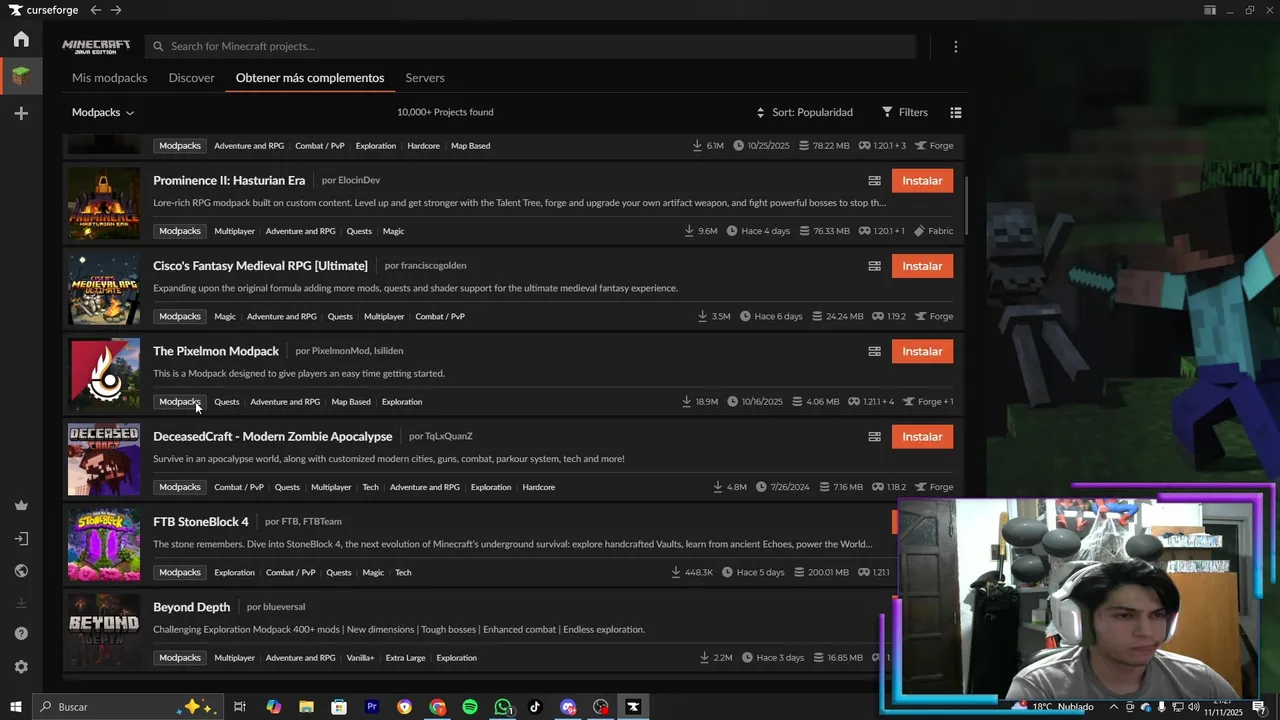Viewport: 1280px width, 720px height.
Task: Open the globe language icon in sidebar
Action: pos(21,571)
